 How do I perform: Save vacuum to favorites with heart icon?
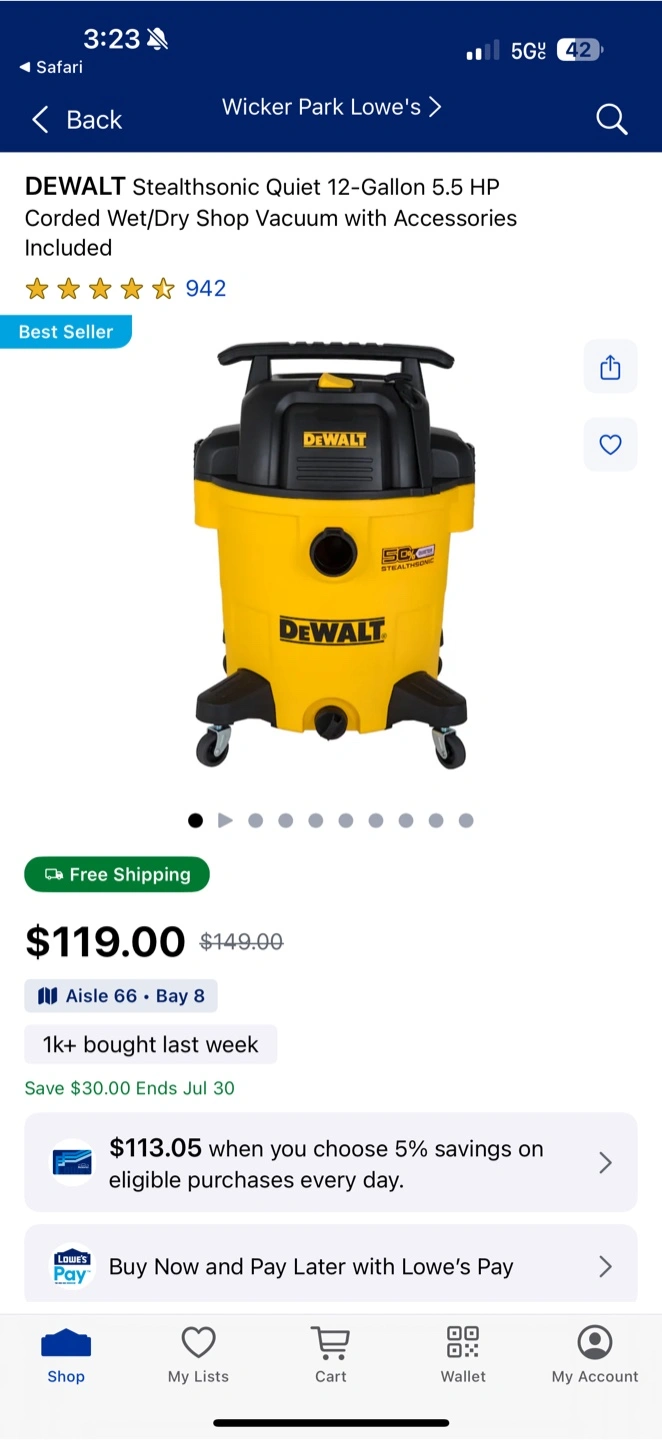click(x=610, y=444)
